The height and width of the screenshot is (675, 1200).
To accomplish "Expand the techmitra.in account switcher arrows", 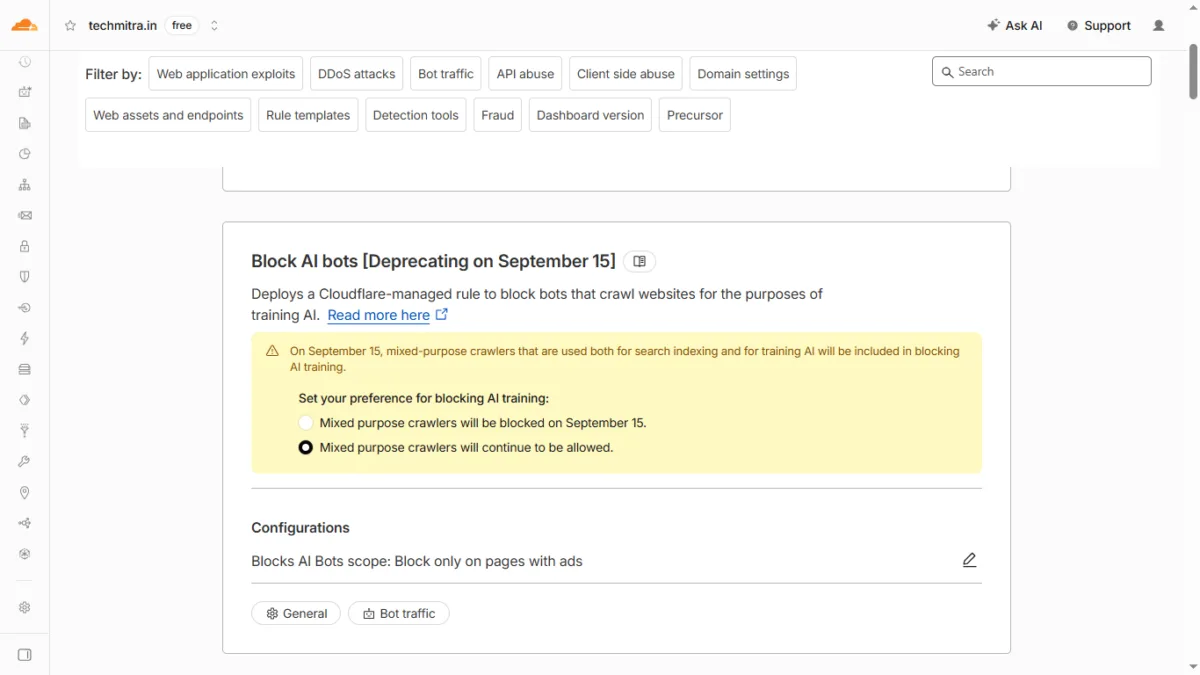I will (214, 26).
